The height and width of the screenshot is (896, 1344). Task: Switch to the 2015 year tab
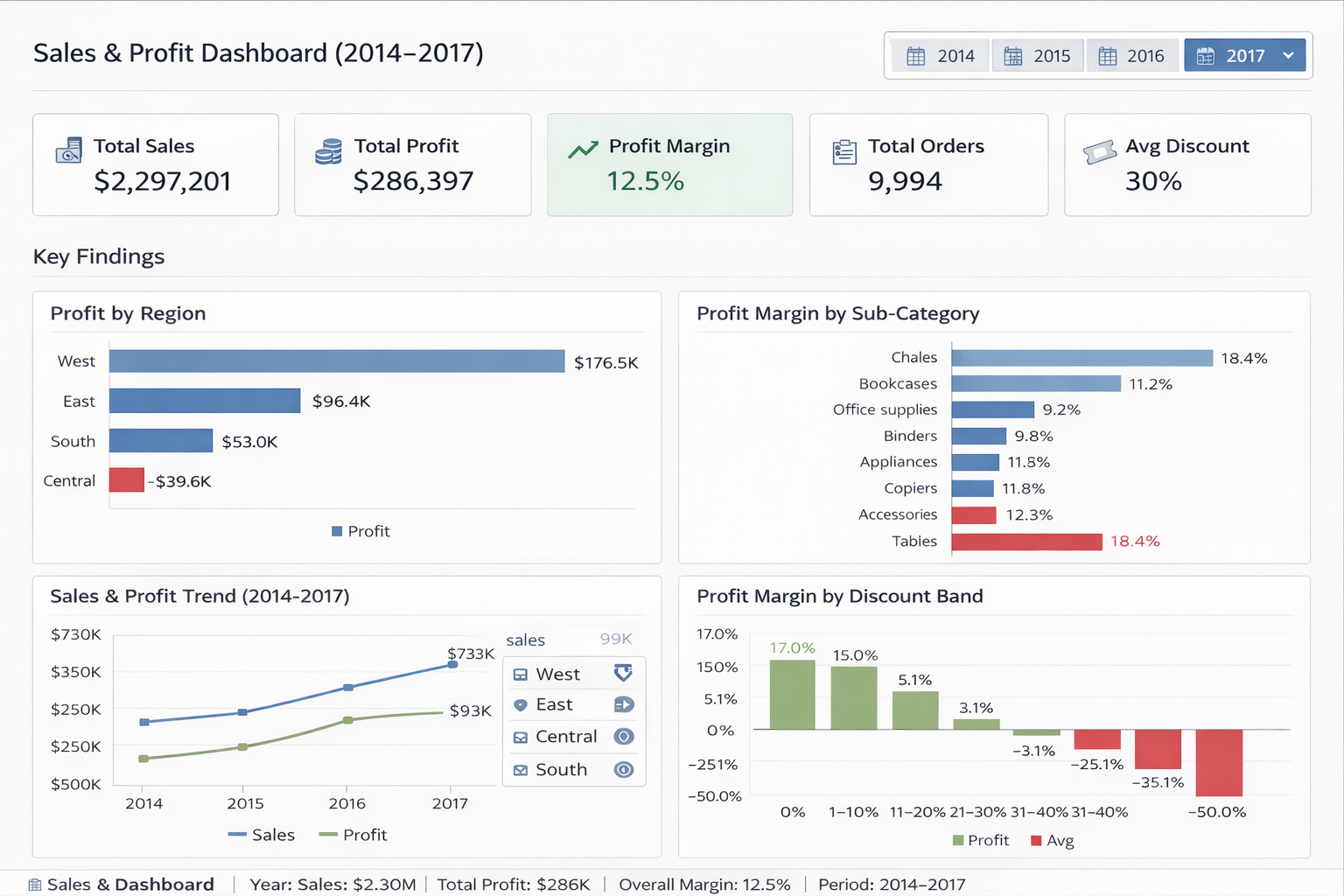(x=1038, y=55)
